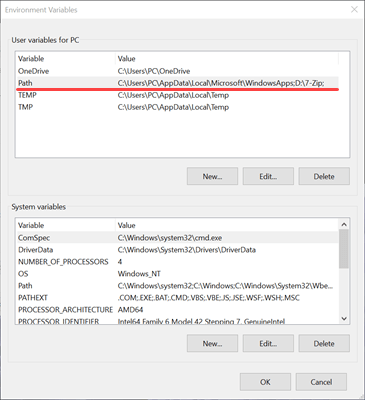The image size is (365, 400).
Task: Click the C:\Windows\system32;C:\Windows system Path value
Action: [x=225, y=286]
